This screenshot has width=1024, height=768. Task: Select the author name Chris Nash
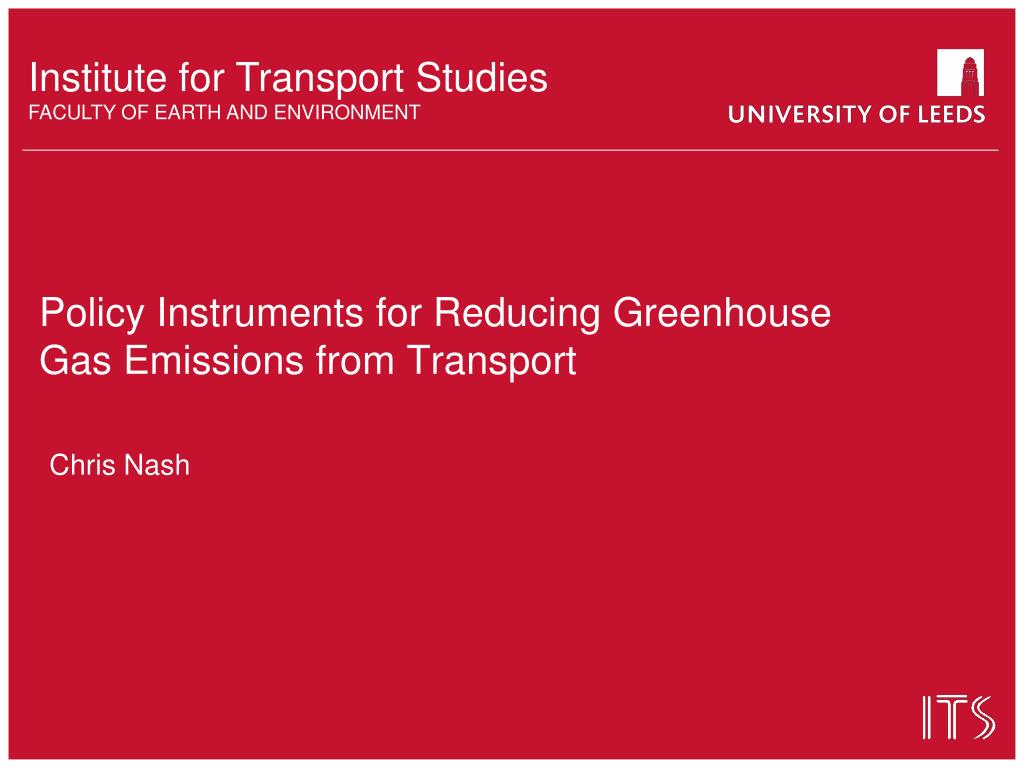pos(120,465)
